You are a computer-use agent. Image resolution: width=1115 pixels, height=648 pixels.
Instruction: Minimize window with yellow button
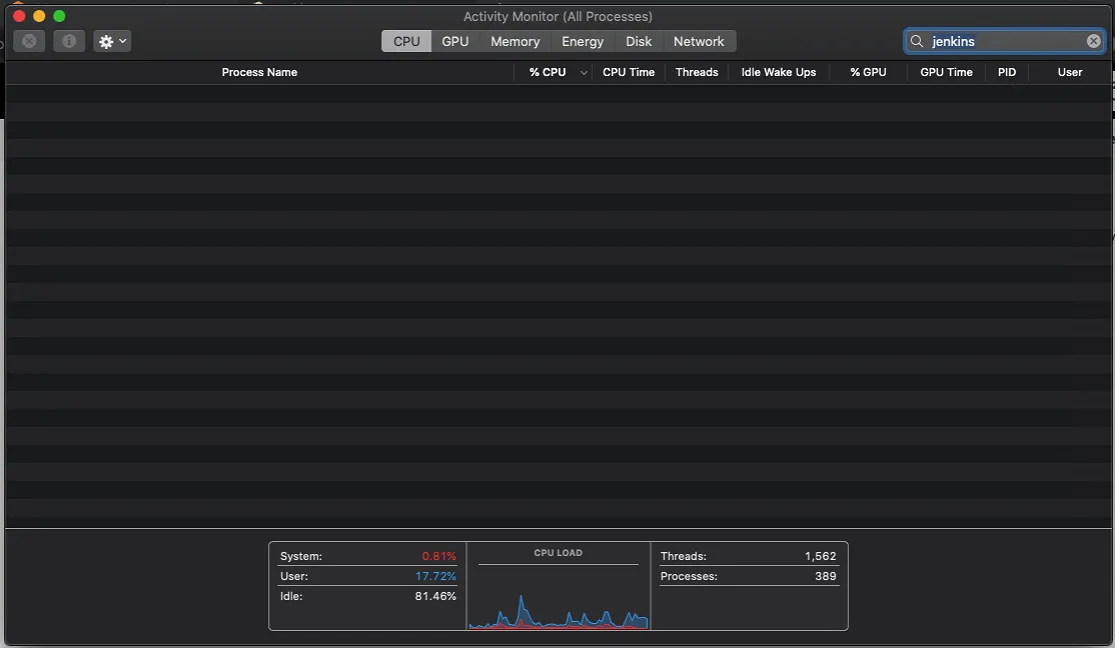pyautogui.click(x=39, y=16)
